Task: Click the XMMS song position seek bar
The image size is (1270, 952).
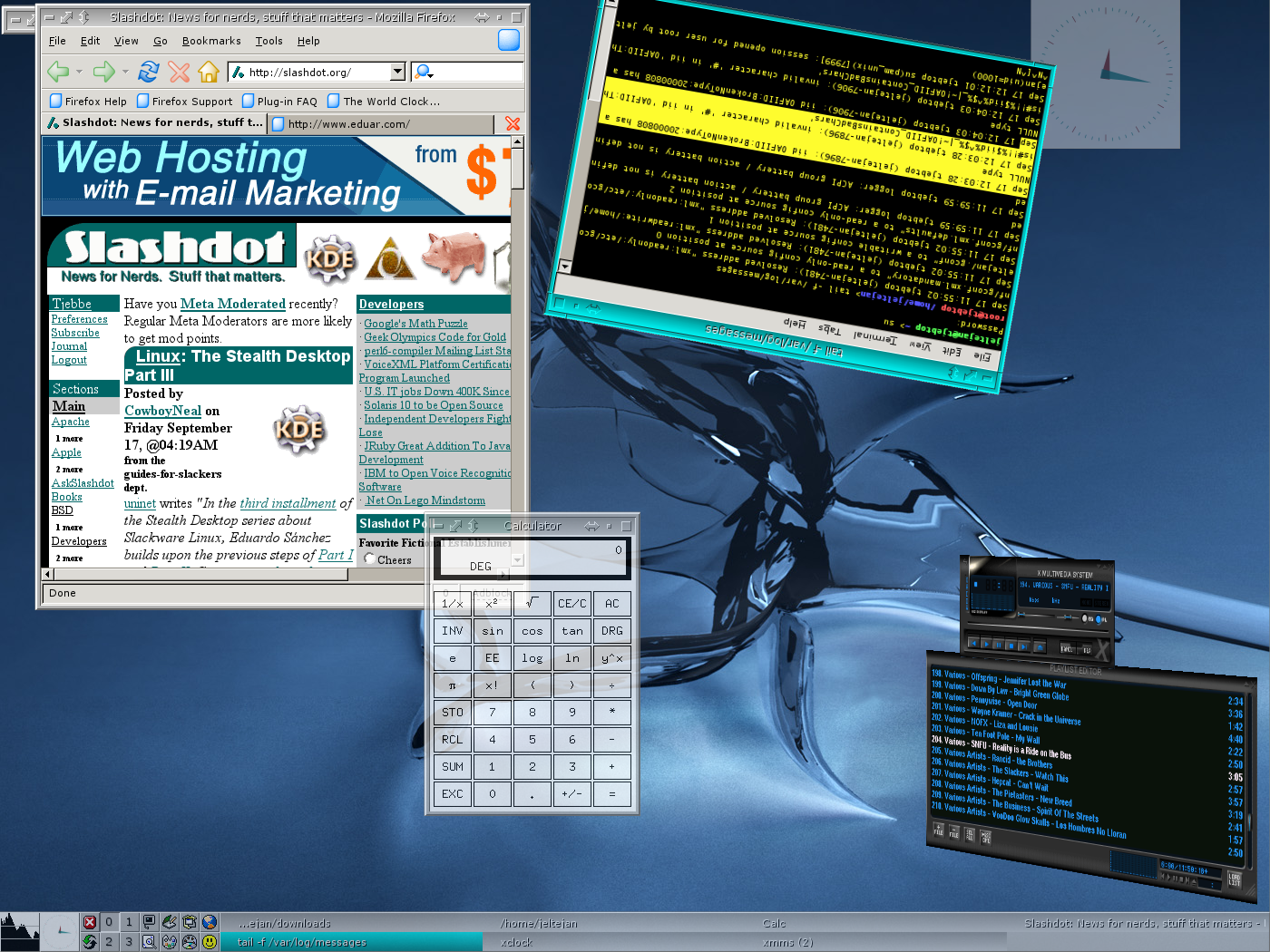Action: [x=1038, y=628]
